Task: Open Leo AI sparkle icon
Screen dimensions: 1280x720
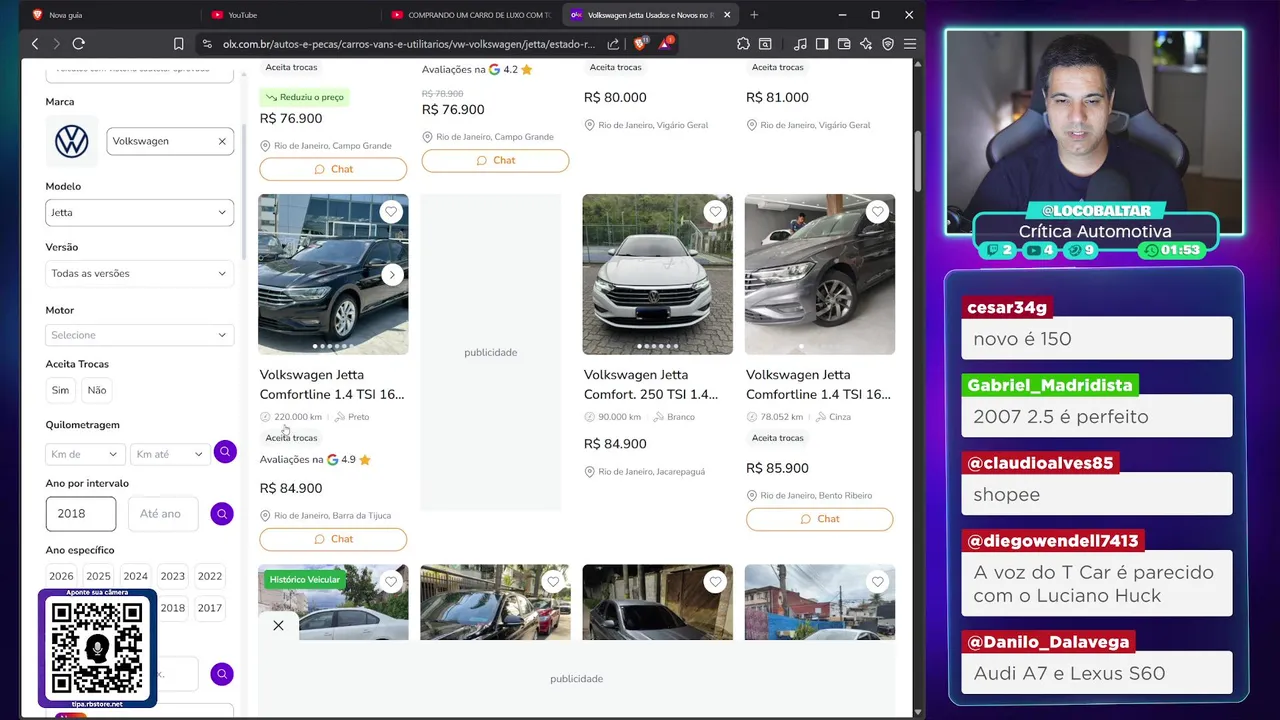Action: 866,44
